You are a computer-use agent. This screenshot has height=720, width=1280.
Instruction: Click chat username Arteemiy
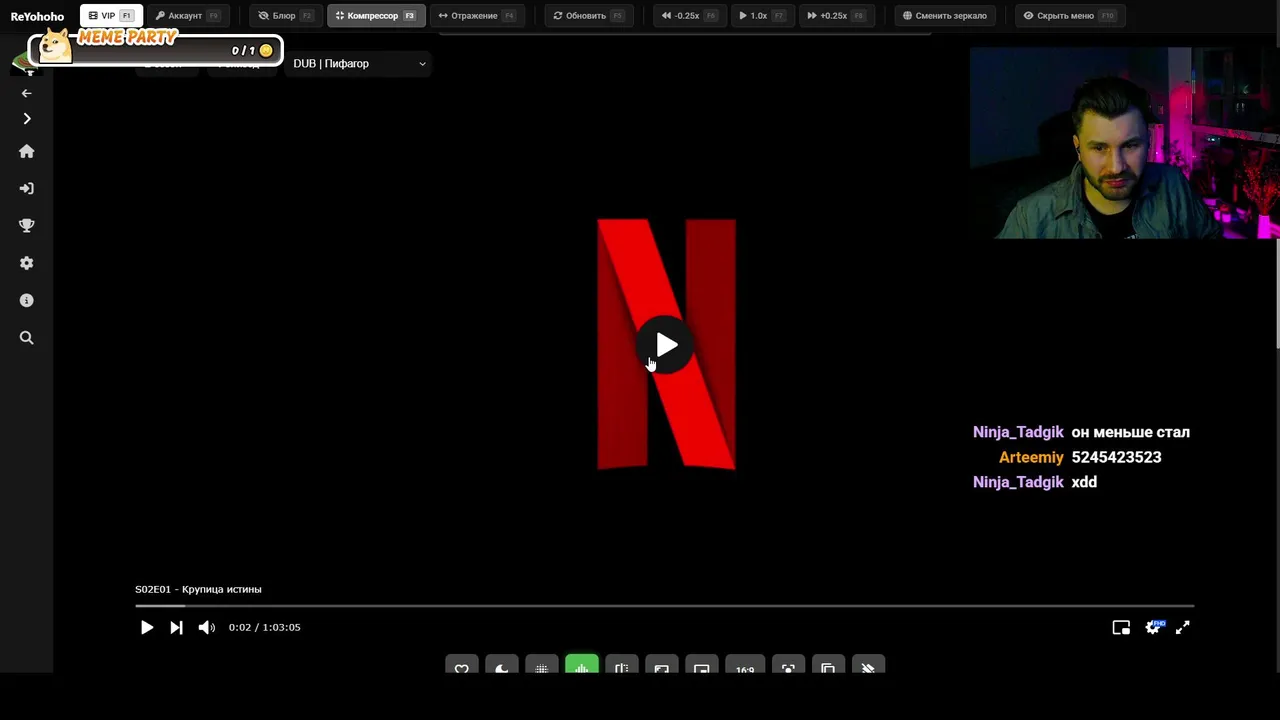[1031, 457]
